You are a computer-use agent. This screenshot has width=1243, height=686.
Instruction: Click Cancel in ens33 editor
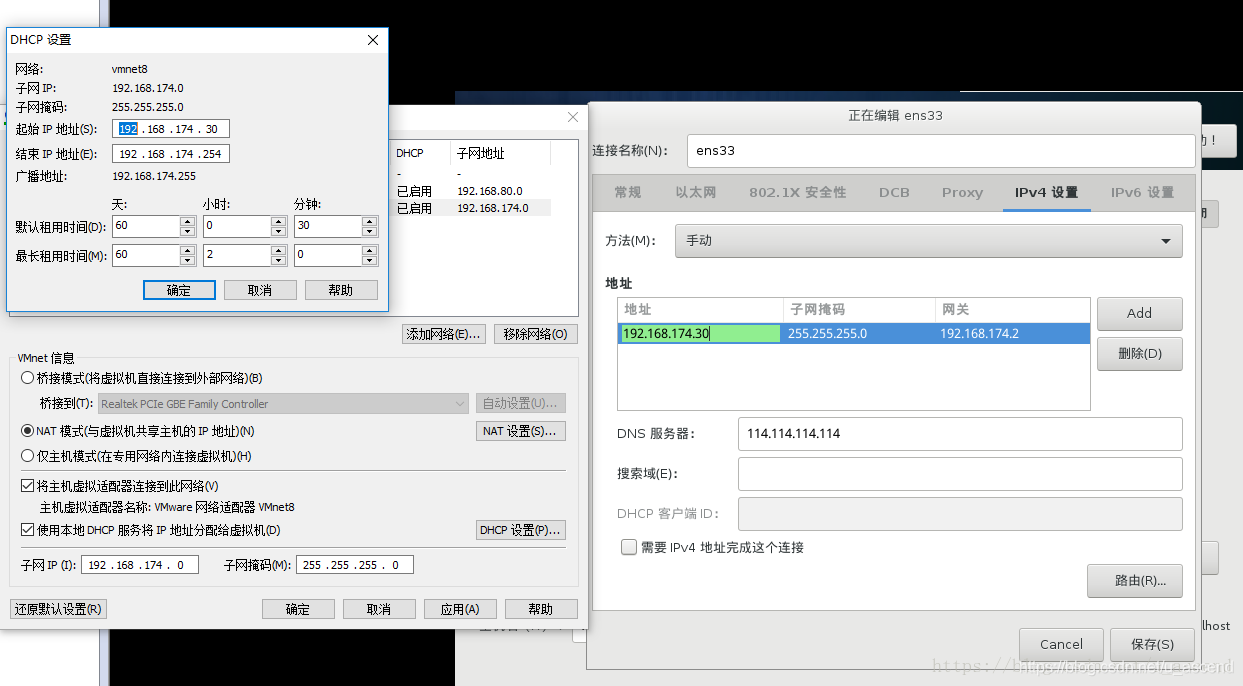[1062, 645]
